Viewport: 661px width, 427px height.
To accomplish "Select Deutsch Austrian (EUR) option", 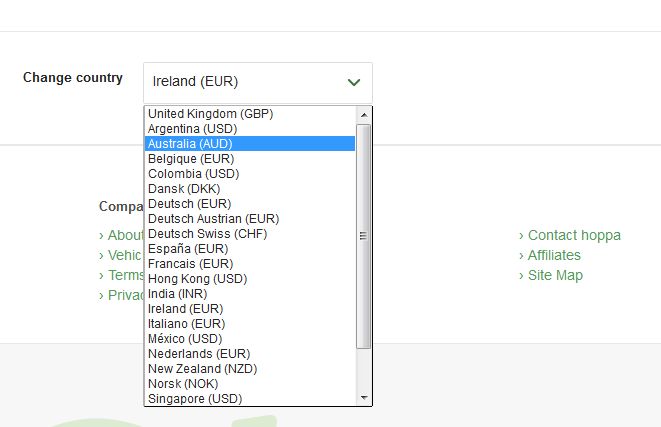I will coord(250,219).
